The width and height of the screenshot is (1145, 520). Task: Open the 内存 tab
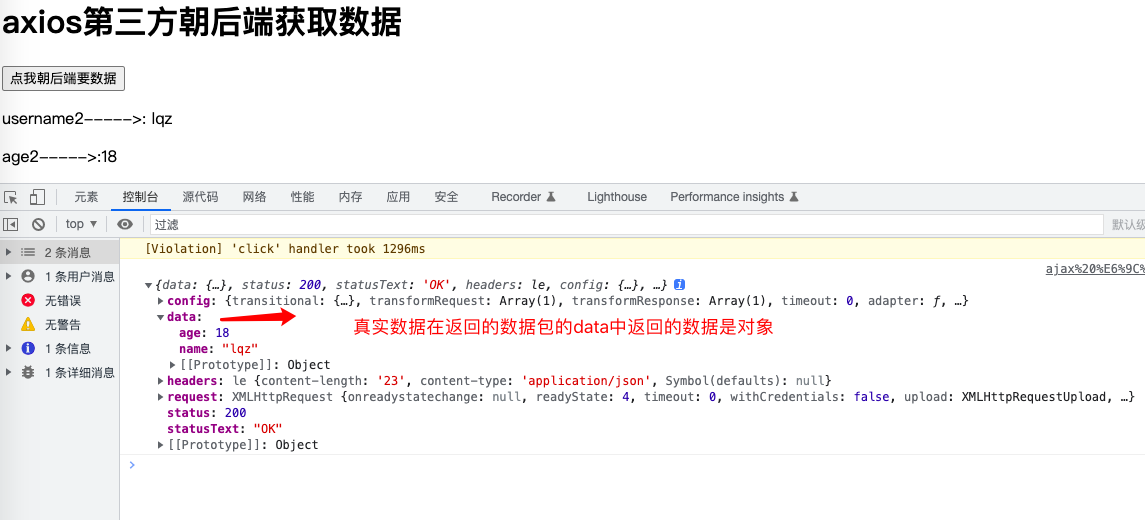click(x=351, y=197)
